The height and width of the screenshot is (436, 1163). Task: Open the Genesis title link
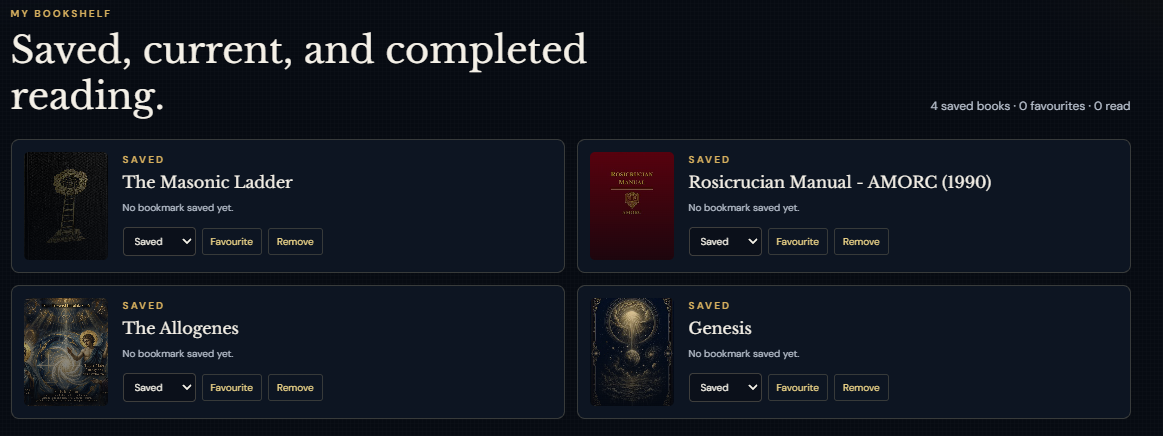[x=720, y=328]
